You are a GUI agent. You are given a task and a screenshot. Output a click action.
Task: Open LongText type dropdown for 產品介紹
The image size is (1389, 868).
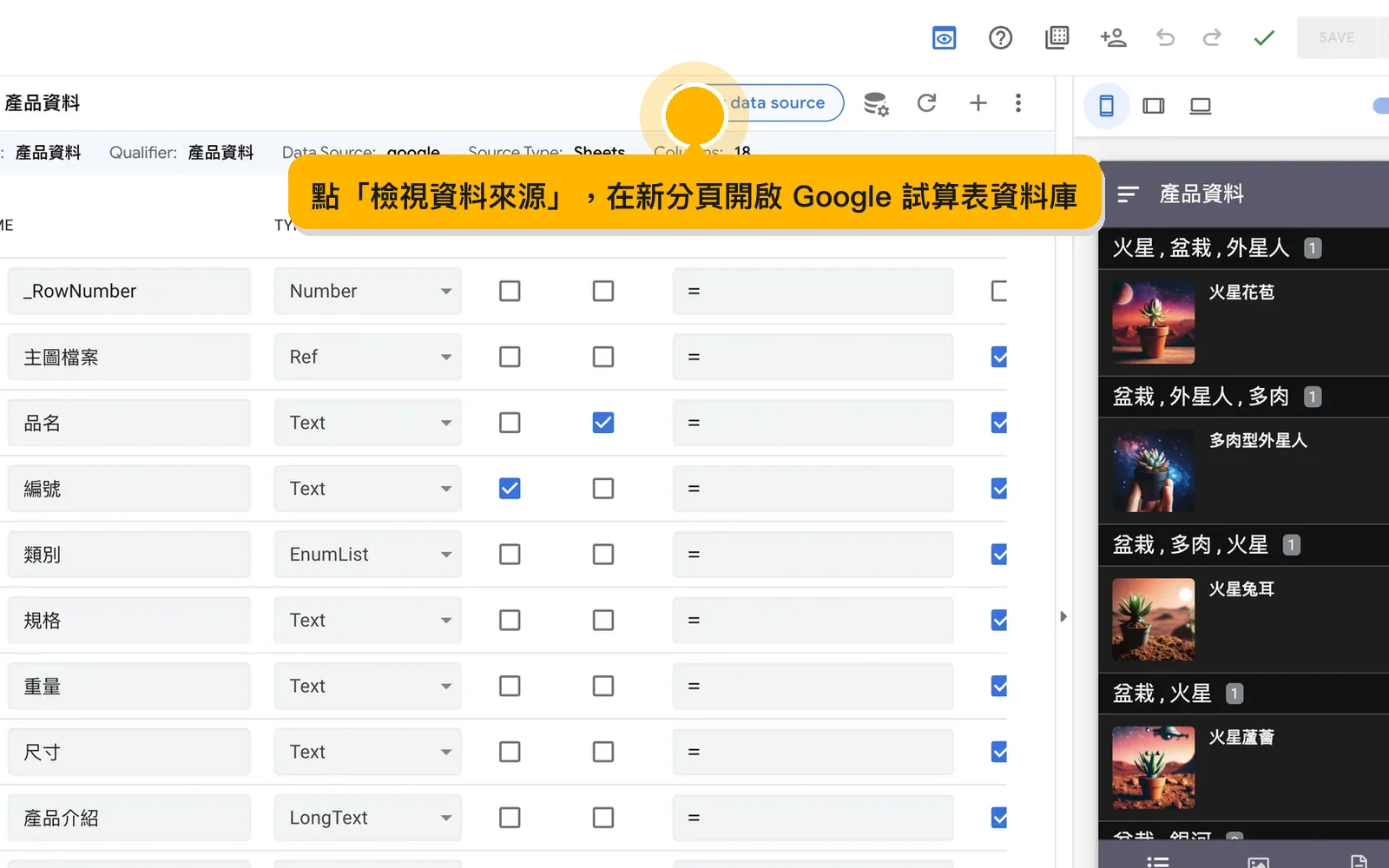tap(368, 819)
